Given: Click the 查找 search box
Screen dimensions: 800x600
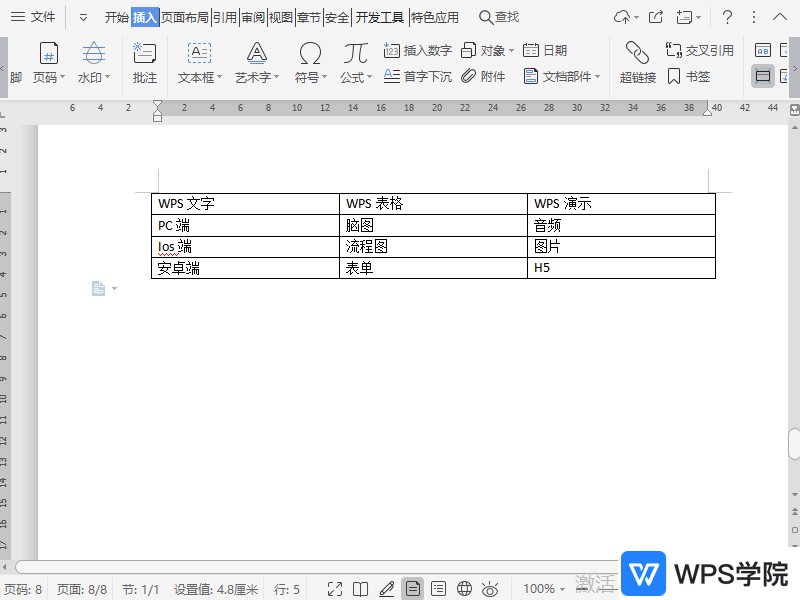Looking at the screenshot, I should pyautogui.click(x=499, y=17).
